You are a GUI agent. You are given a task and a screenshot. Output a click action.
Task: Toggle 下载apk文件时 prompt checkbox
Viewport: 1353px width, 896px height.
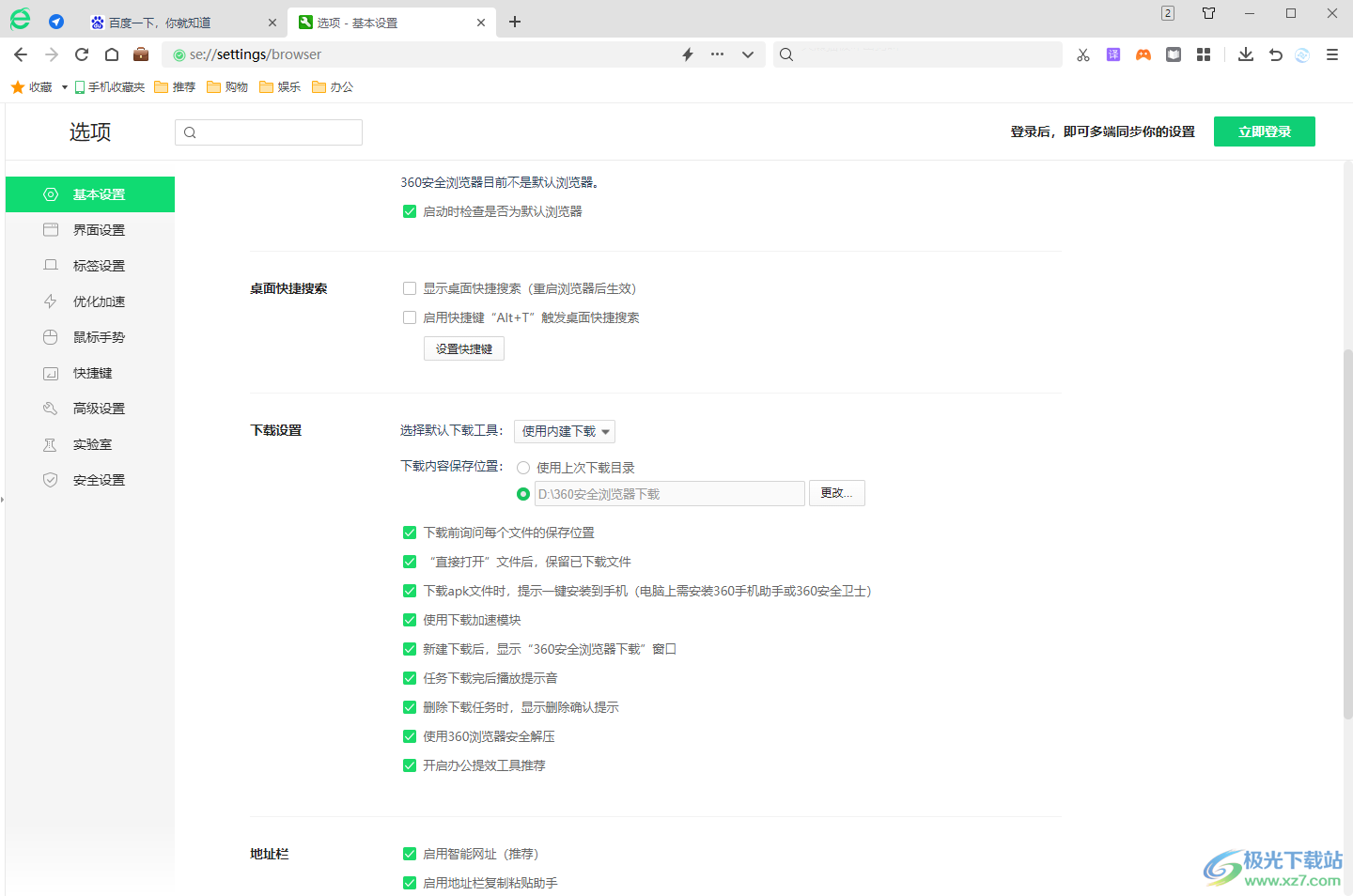pos(410,591)
